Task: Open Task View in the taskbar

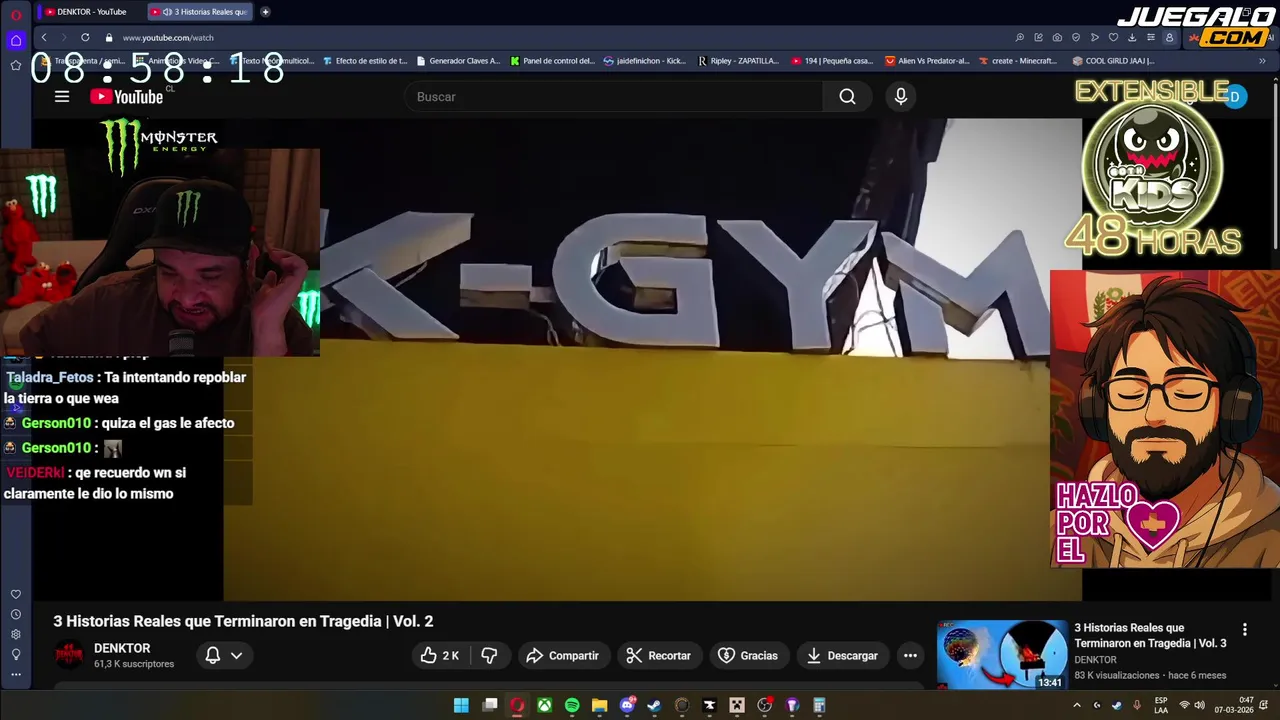Action: point(490,705)
